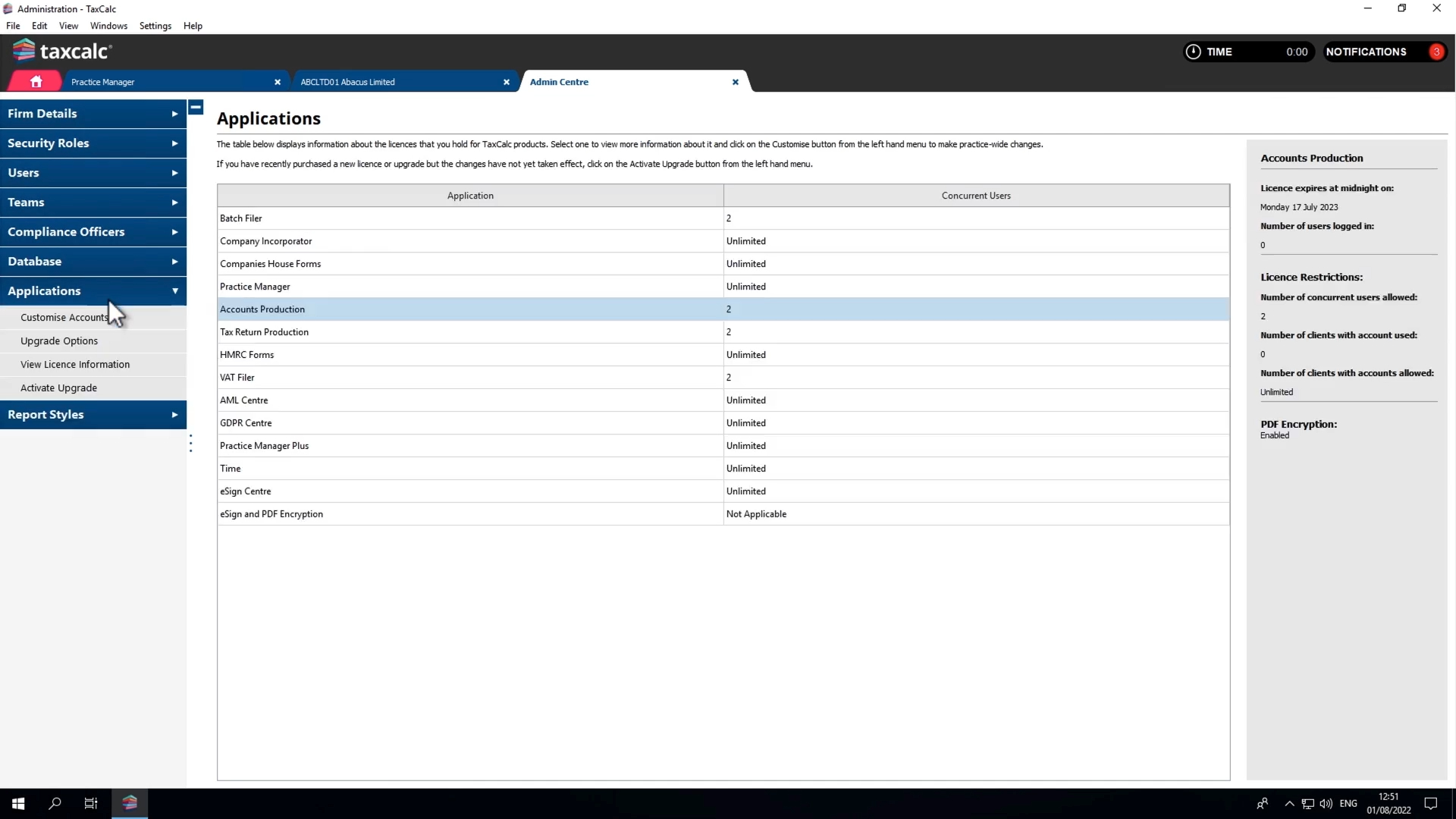Screen dimensions: 1456x819
Task: Click Activate Upgrade
Action: click(93, 388)
